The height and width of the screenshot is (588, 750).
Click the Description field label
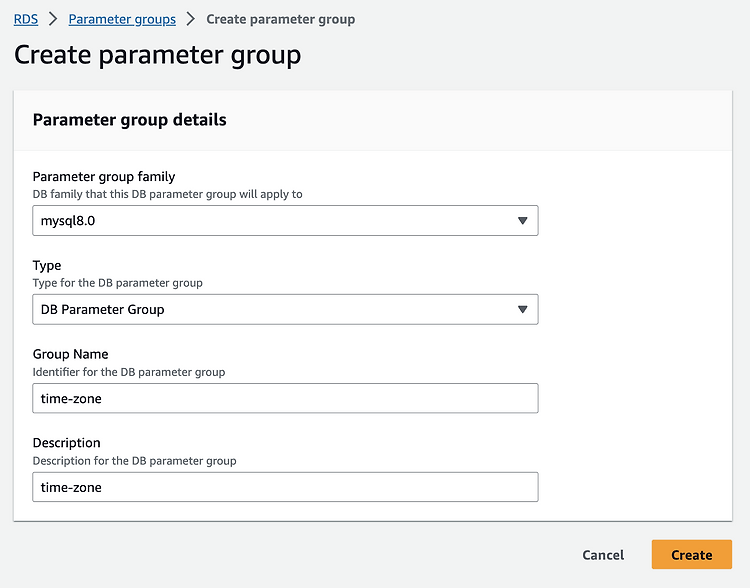(x=66, y=443)
